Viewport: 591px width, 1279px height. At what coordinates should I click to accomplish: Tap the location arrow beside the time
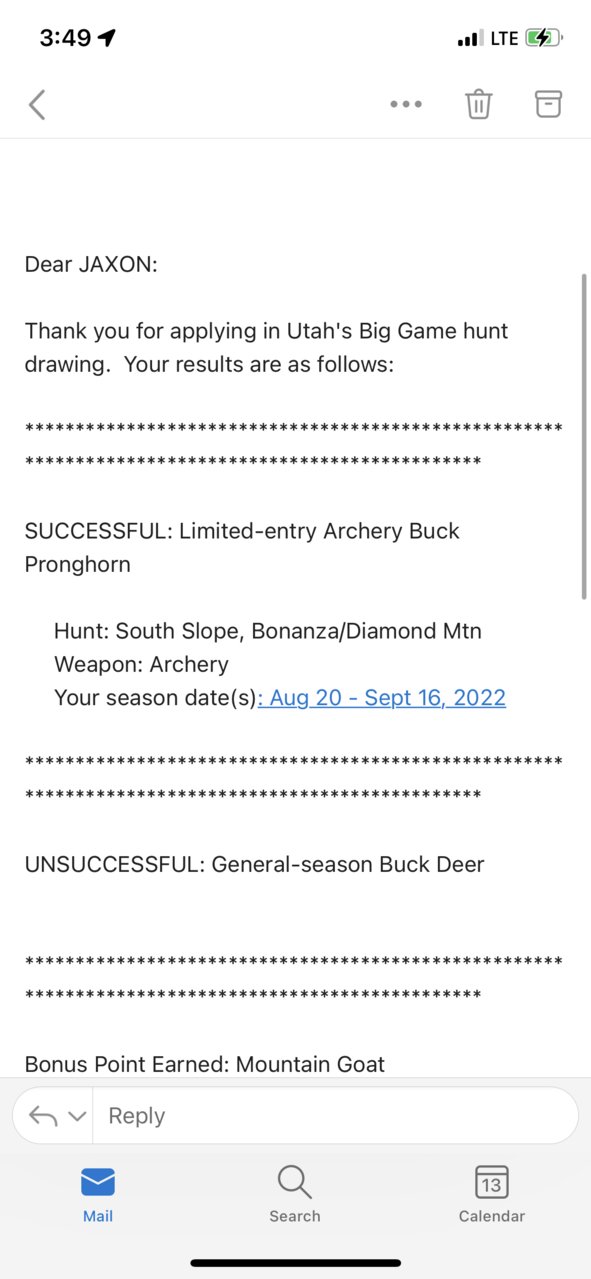[107, 38]
